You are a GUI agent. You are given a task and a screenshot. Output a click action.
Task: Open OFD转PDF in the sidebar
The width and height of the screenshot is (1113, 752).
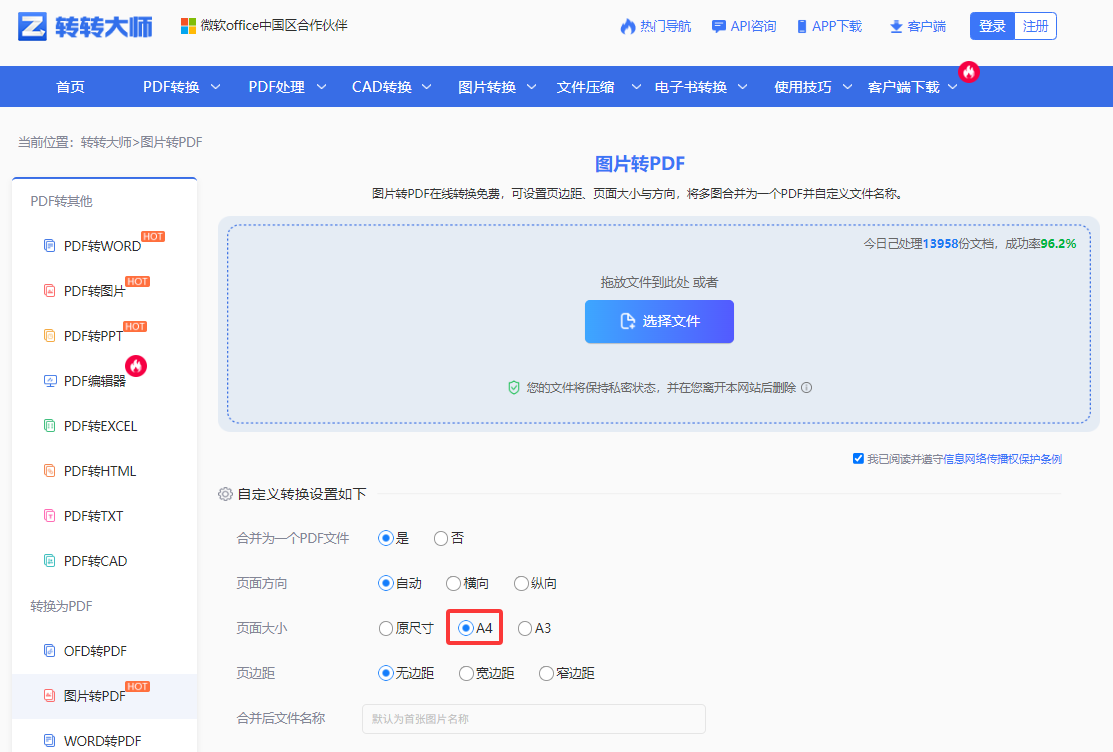pyautogui.click(x=95, y=651)
